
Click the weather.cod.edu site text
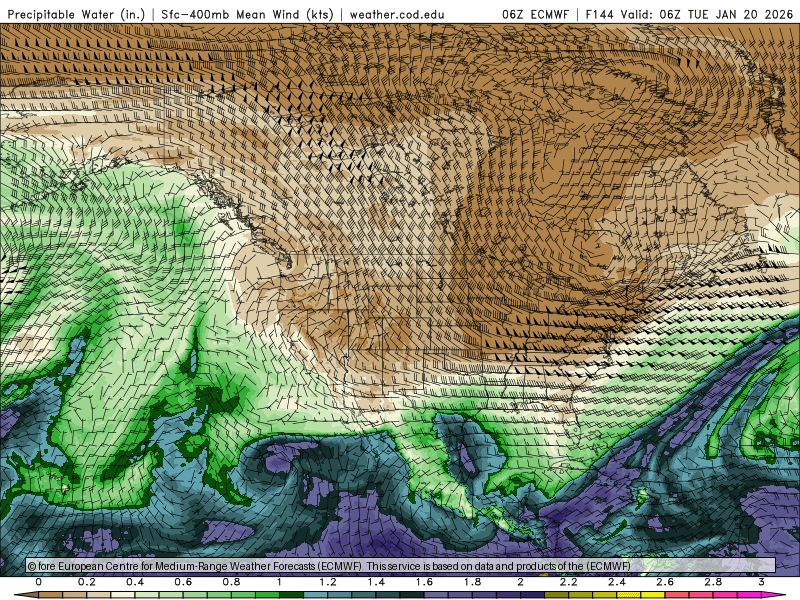point(397,14)
